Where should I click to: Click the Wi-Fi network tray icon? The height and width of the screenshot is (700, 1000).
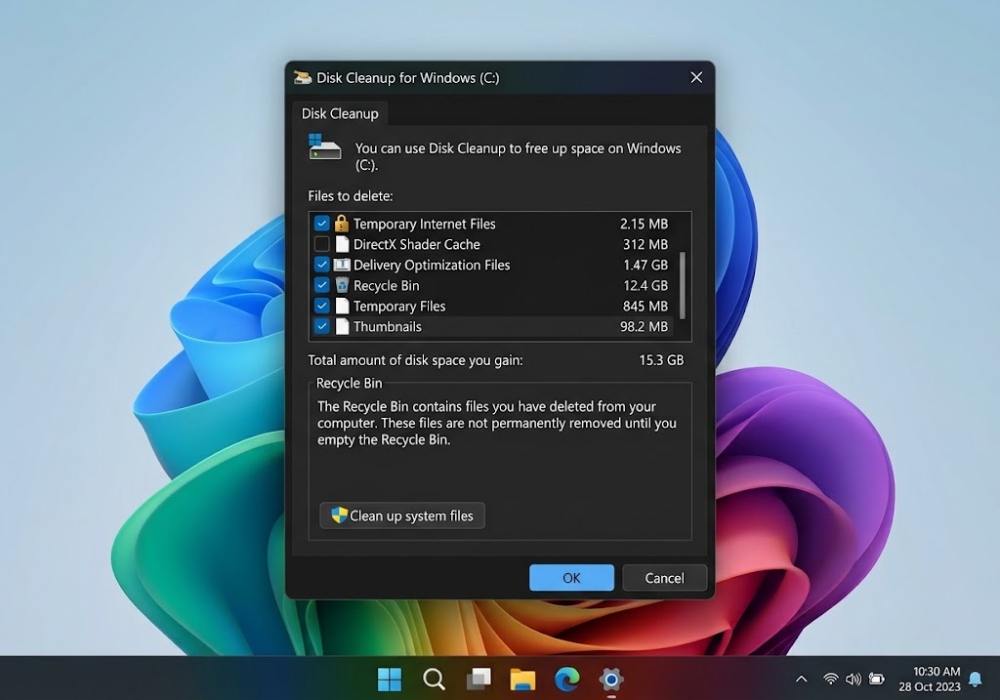pyautogui.click(x=830, y=679)
